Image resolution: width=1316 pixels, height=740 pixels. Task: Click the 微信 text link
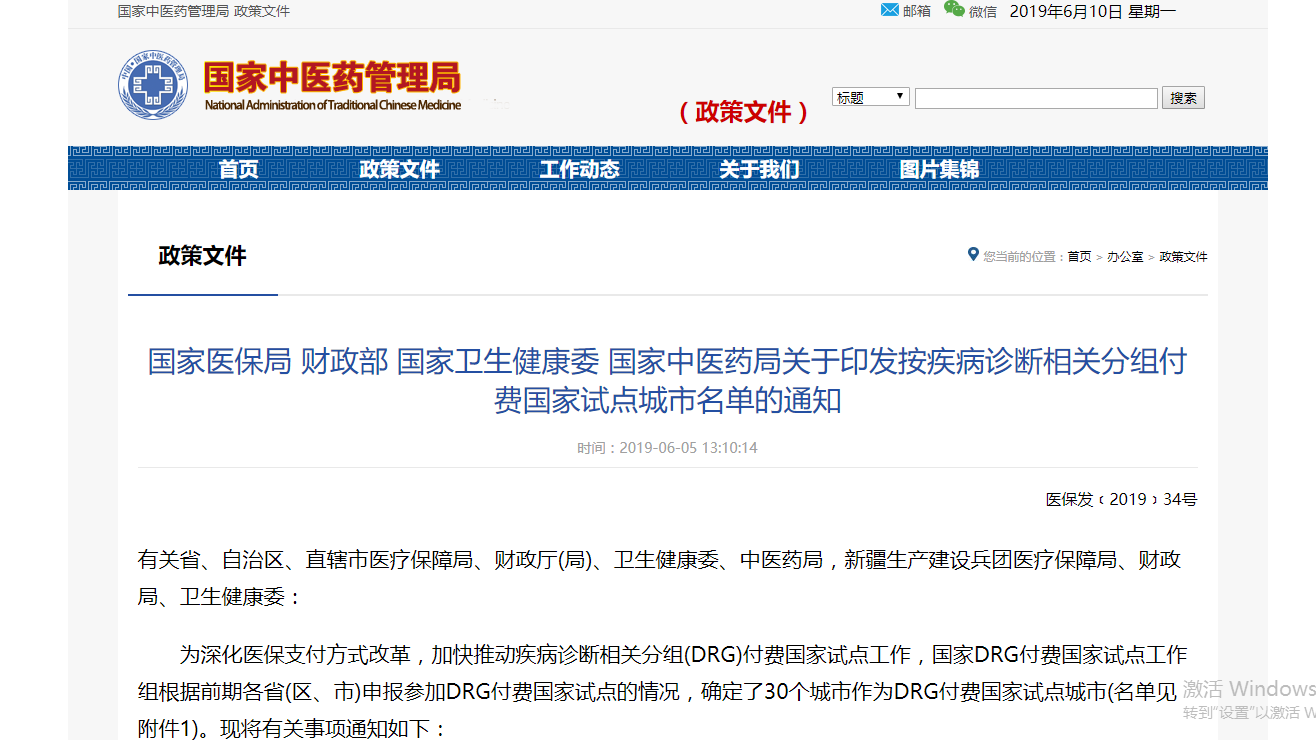click(983, 11)
